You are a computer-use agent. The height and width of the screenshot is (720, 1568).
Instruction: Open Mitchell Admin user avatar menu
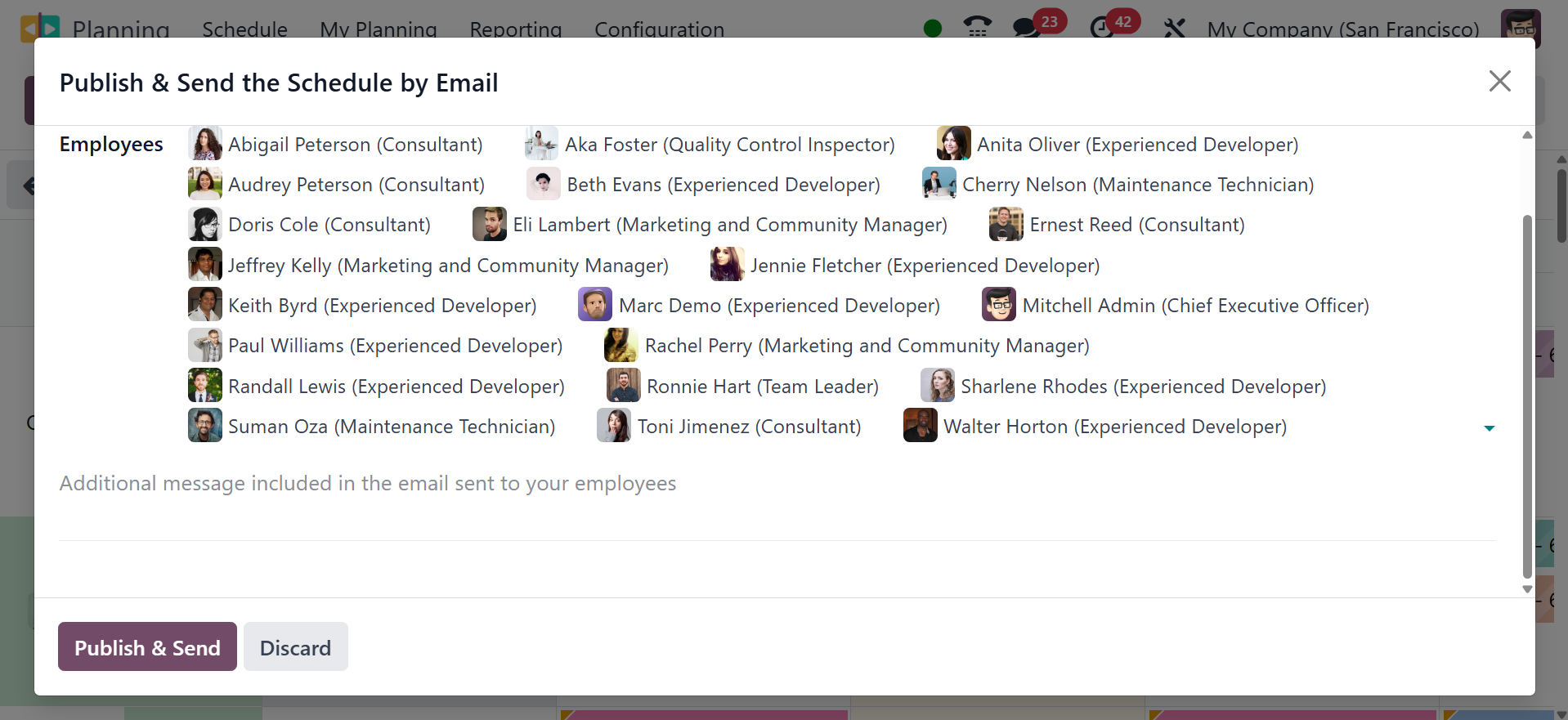pyautogui.click(x=1520, y=28)
